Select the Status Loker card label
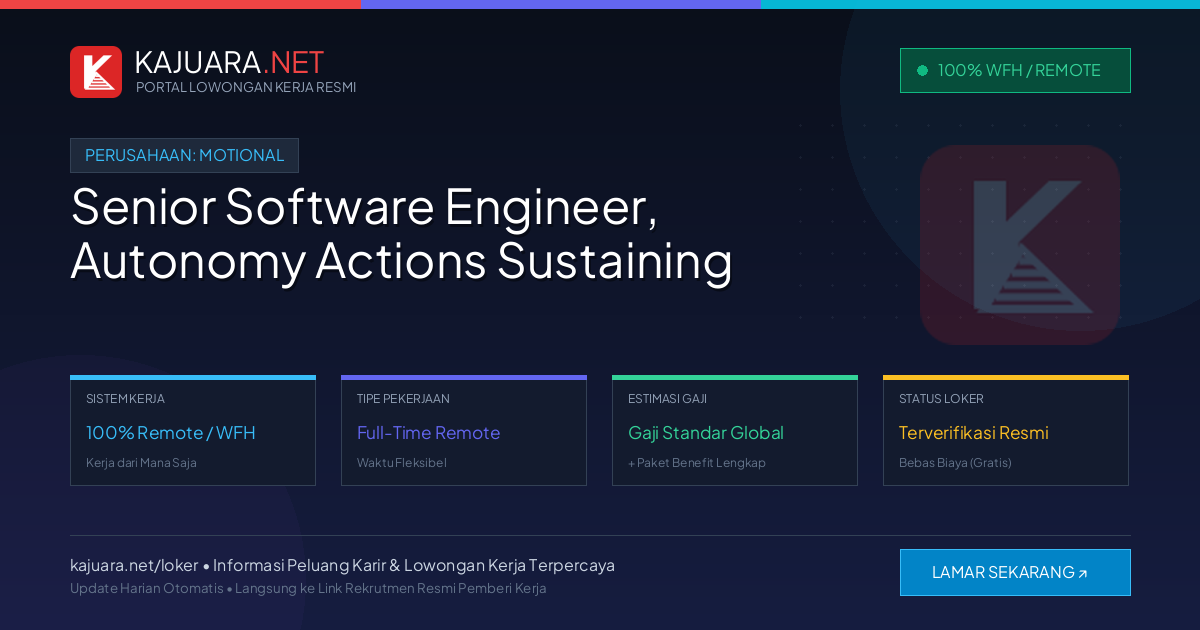The height and width of the screenshot is (630, 1200). click(941, 398)
